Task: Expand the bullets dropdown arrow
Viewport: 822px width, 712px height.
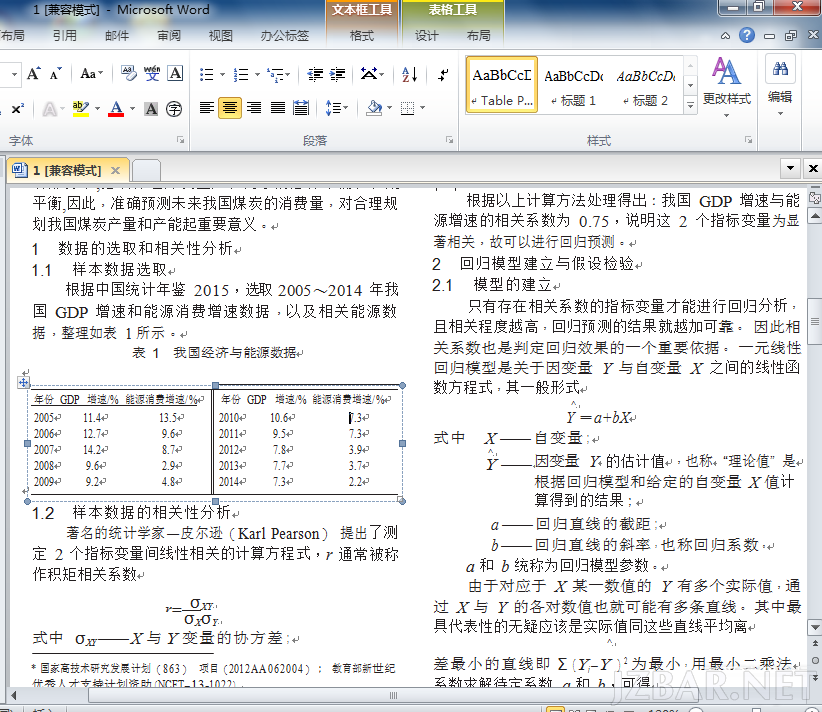Action: click(222, 74)
